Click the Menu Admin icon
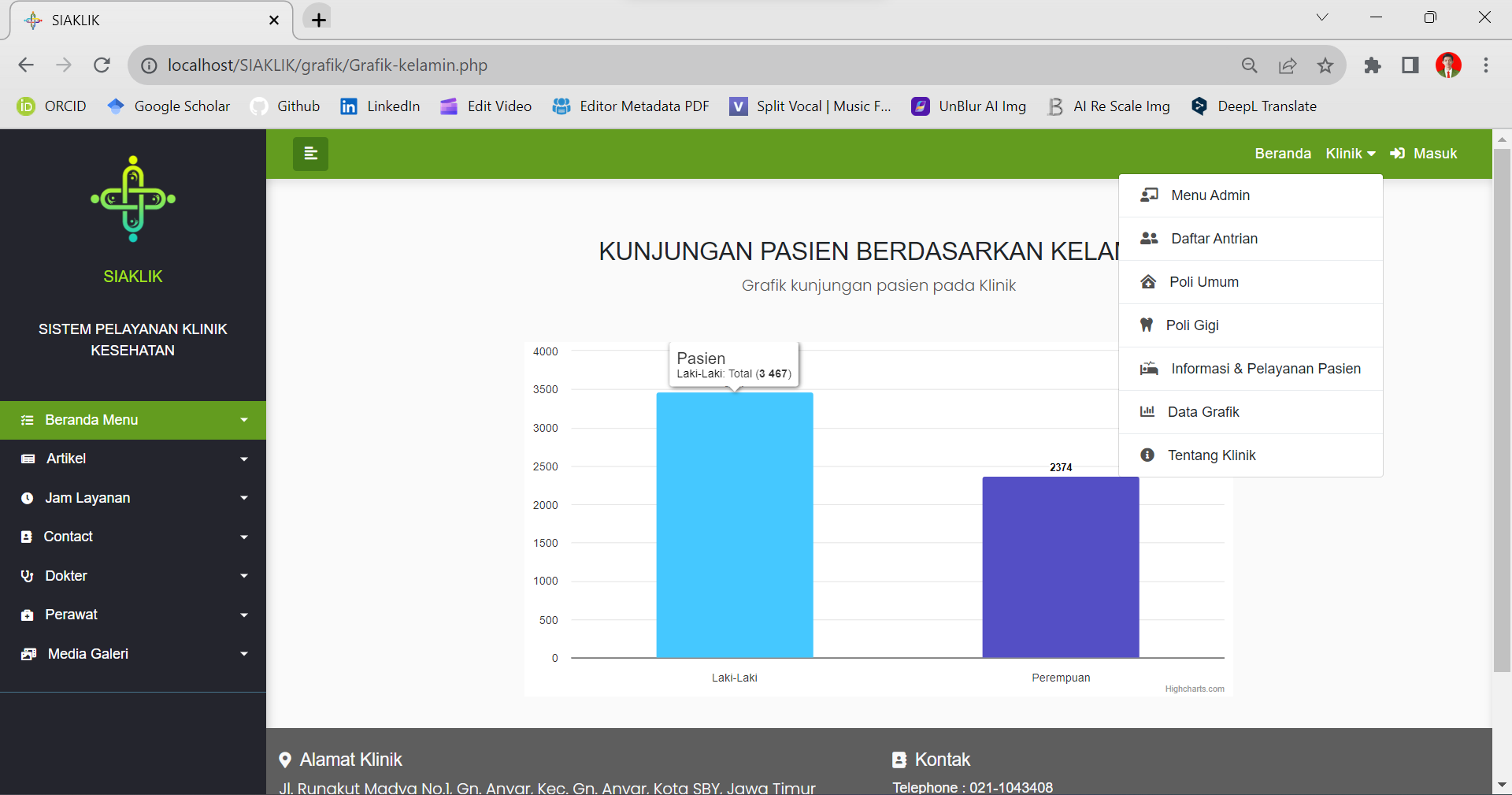Image resolution: width=1512 pixels, height=795 pixels. click(x=1149, y=195)
